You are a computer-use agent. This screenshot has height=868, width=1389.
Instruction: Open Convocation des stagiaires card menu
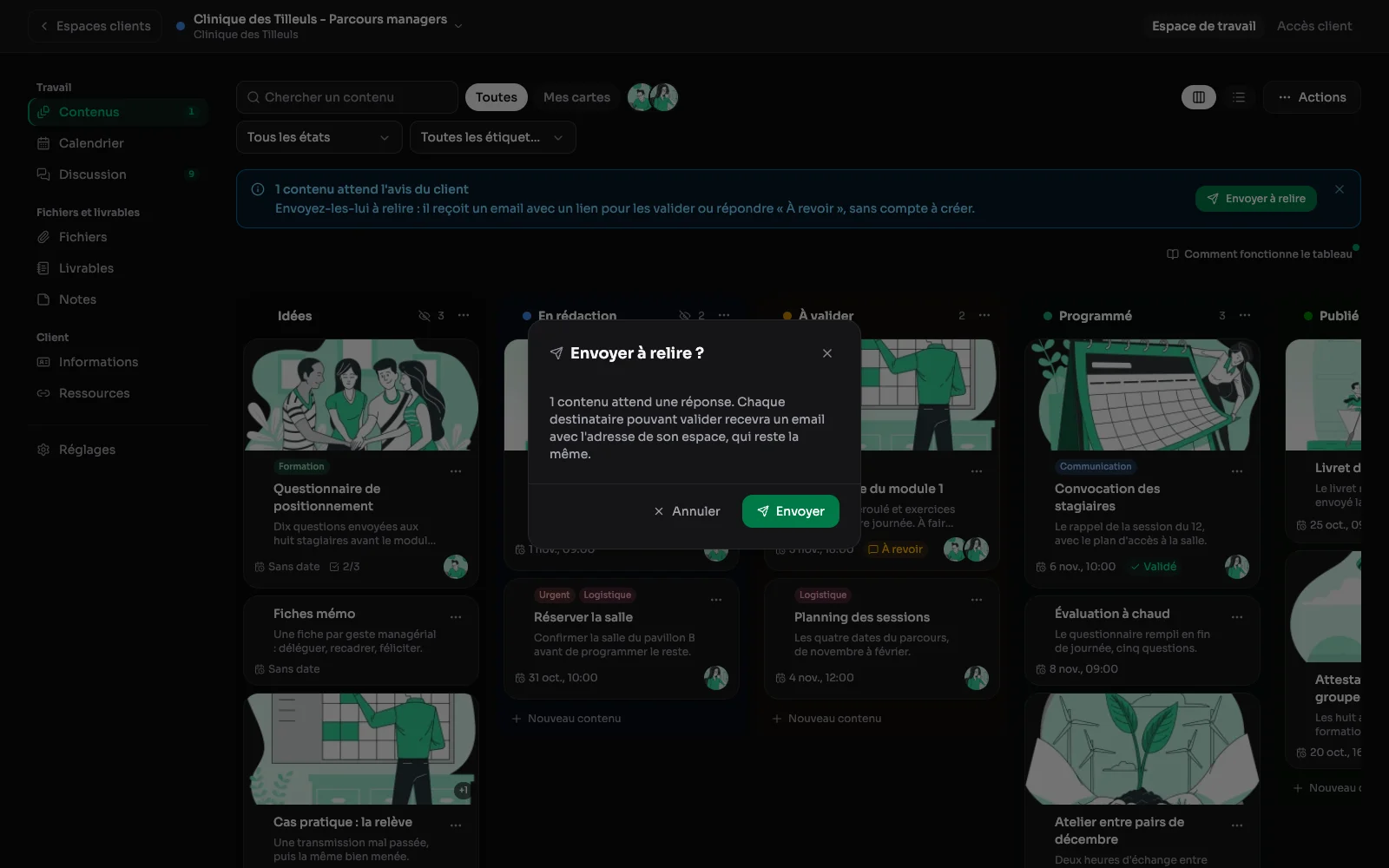[1237, 471]
